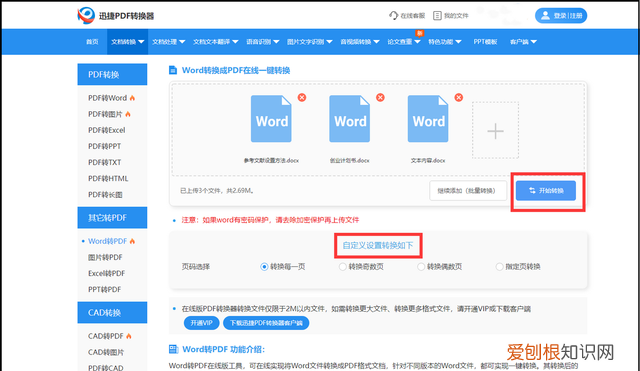Image resolution: width=640 pixels, height=371 pixels.
Task: Remove the 文本内容.docx file
Action: point(458,97)
